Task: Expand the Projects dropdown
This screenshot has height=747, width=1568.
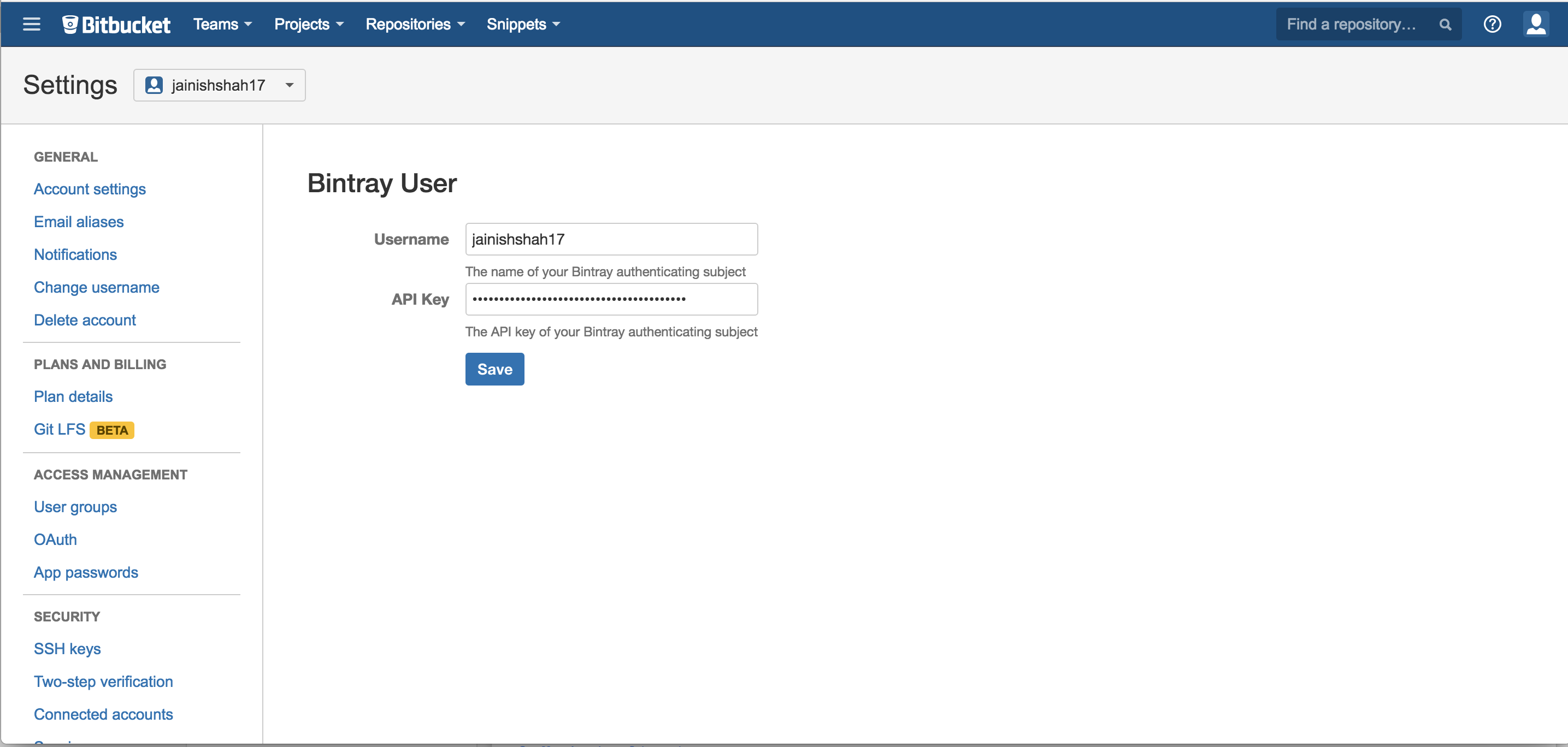Action: click(309, 25)
